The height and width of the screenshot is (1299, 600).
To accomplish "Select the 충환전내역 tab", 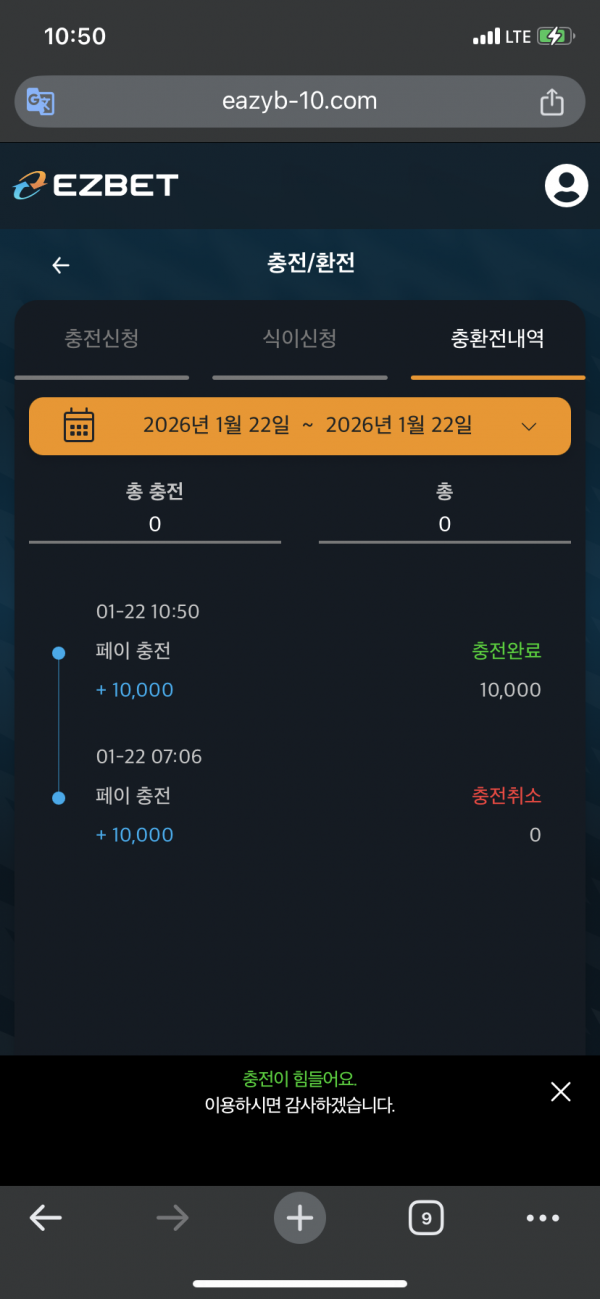I will (498, 339).
